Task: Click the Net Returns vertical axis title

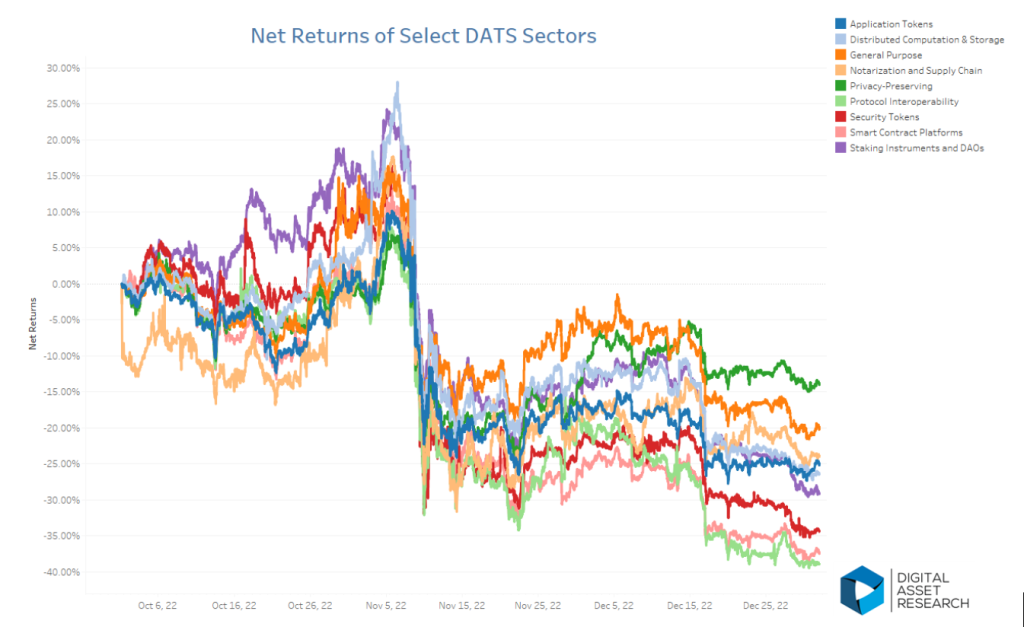Action: 33,324
